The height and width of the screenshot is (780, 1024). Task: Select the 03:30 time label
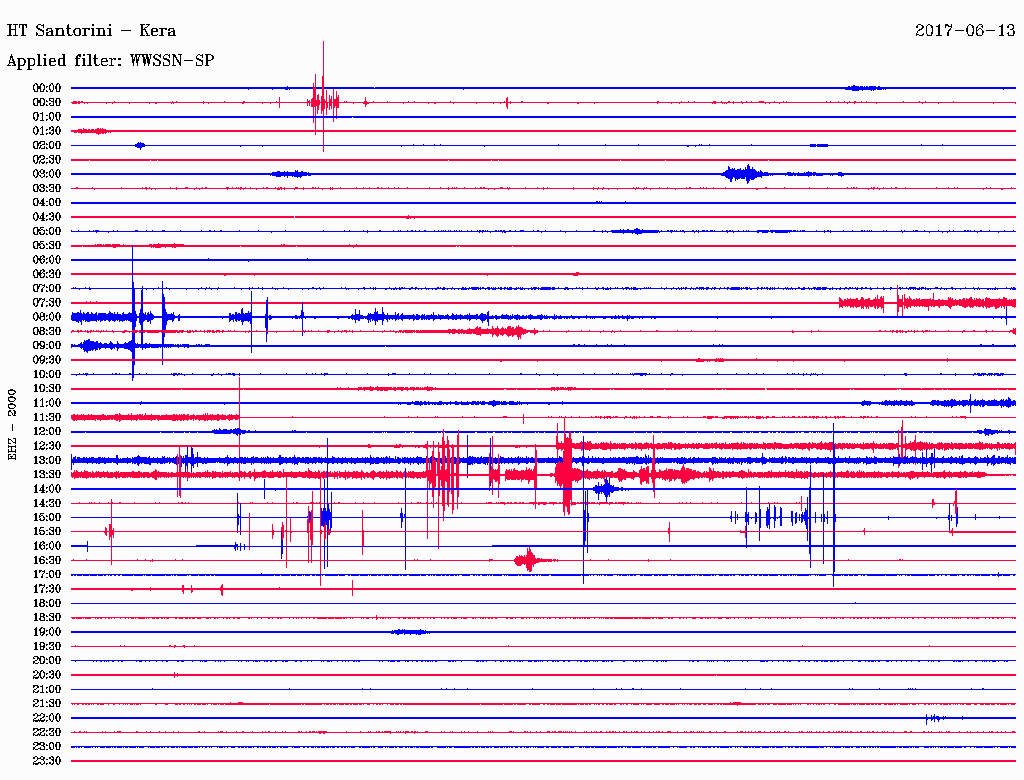point(47,189)
